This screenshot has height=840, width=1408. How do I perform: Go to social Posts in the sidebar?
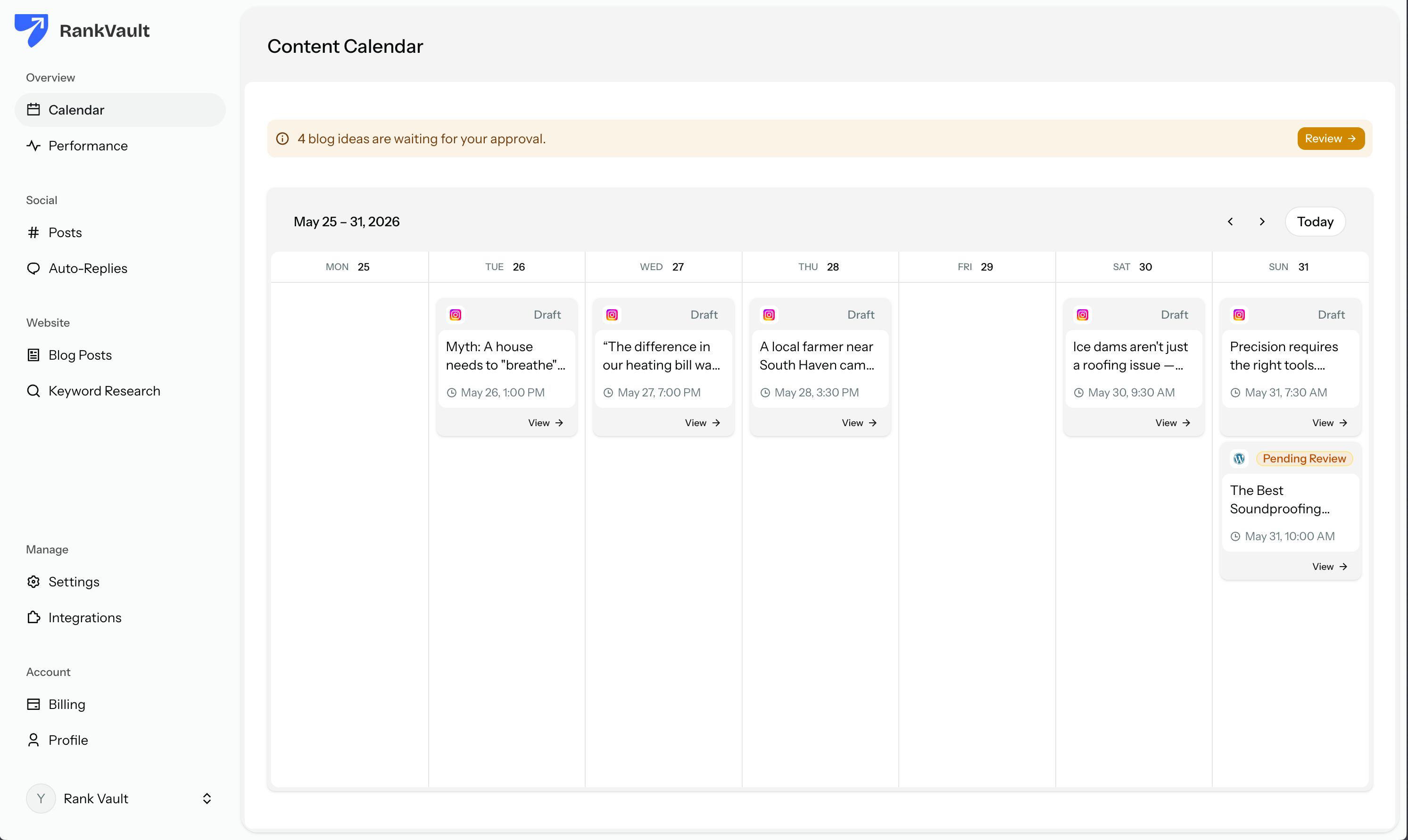120,233
